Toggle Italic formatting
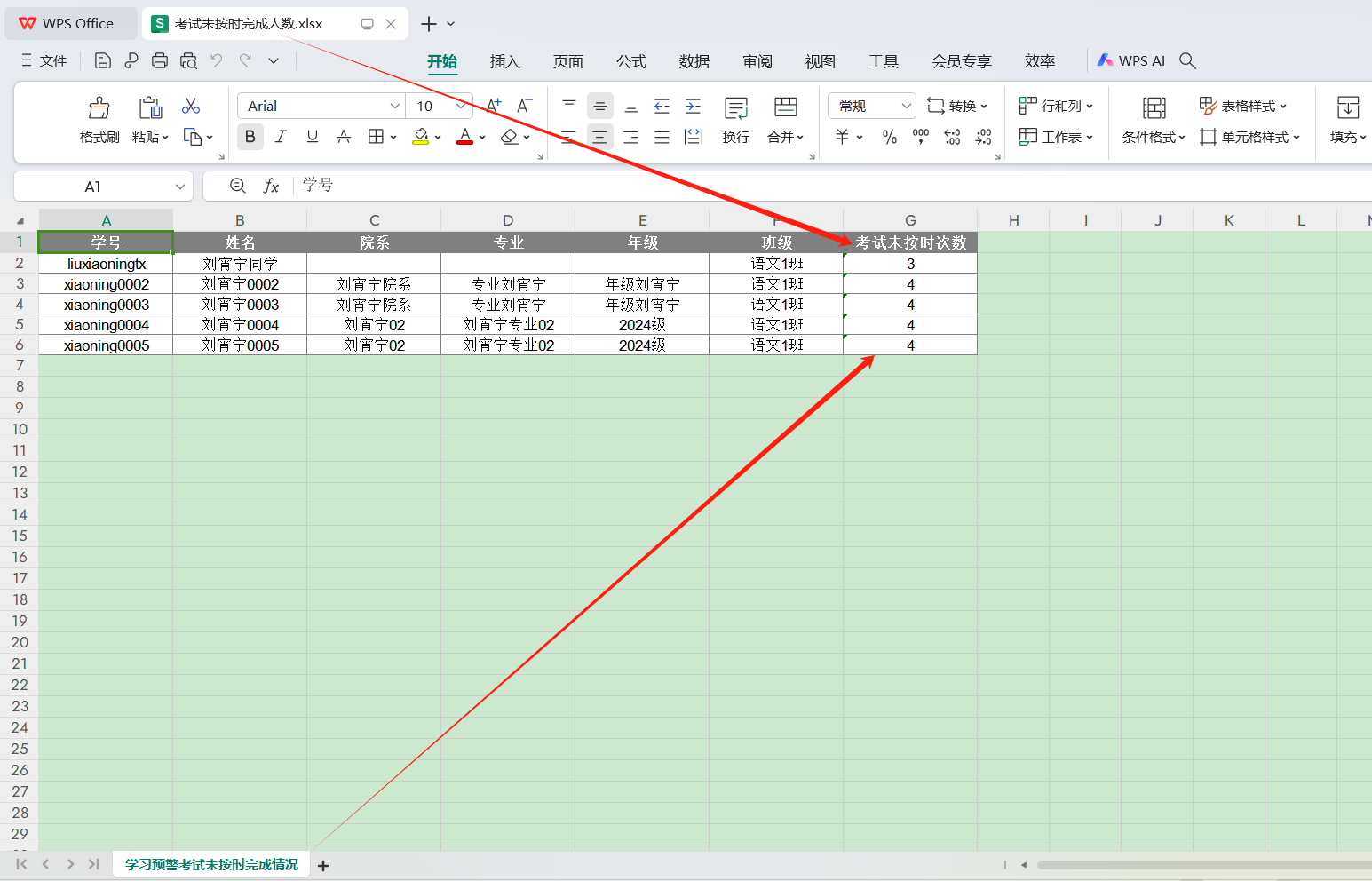Viewport: 1372px width, 881px height. (281, 137)
